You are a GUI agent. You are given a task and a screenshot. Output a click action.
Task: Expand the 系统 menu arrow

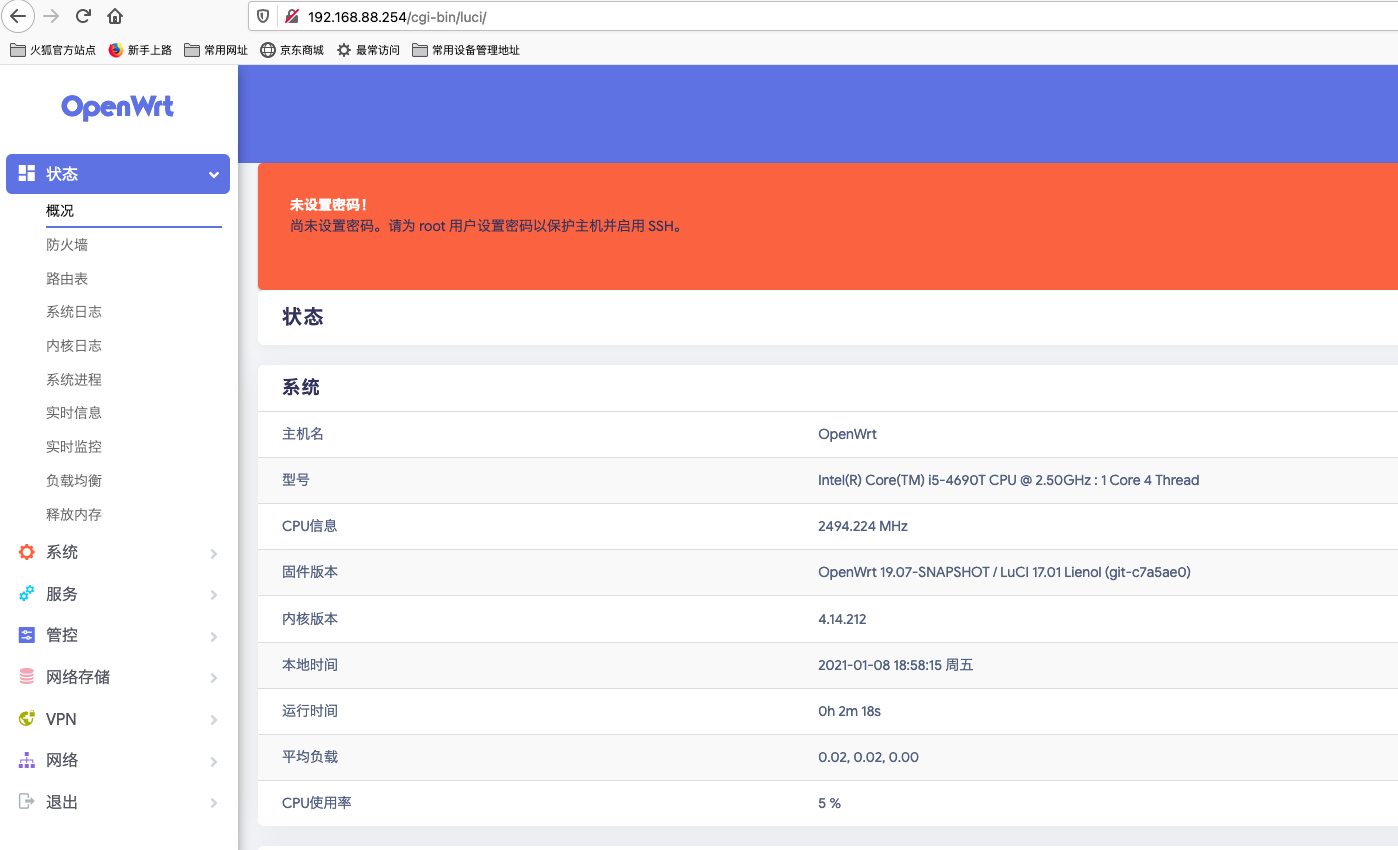214,553
